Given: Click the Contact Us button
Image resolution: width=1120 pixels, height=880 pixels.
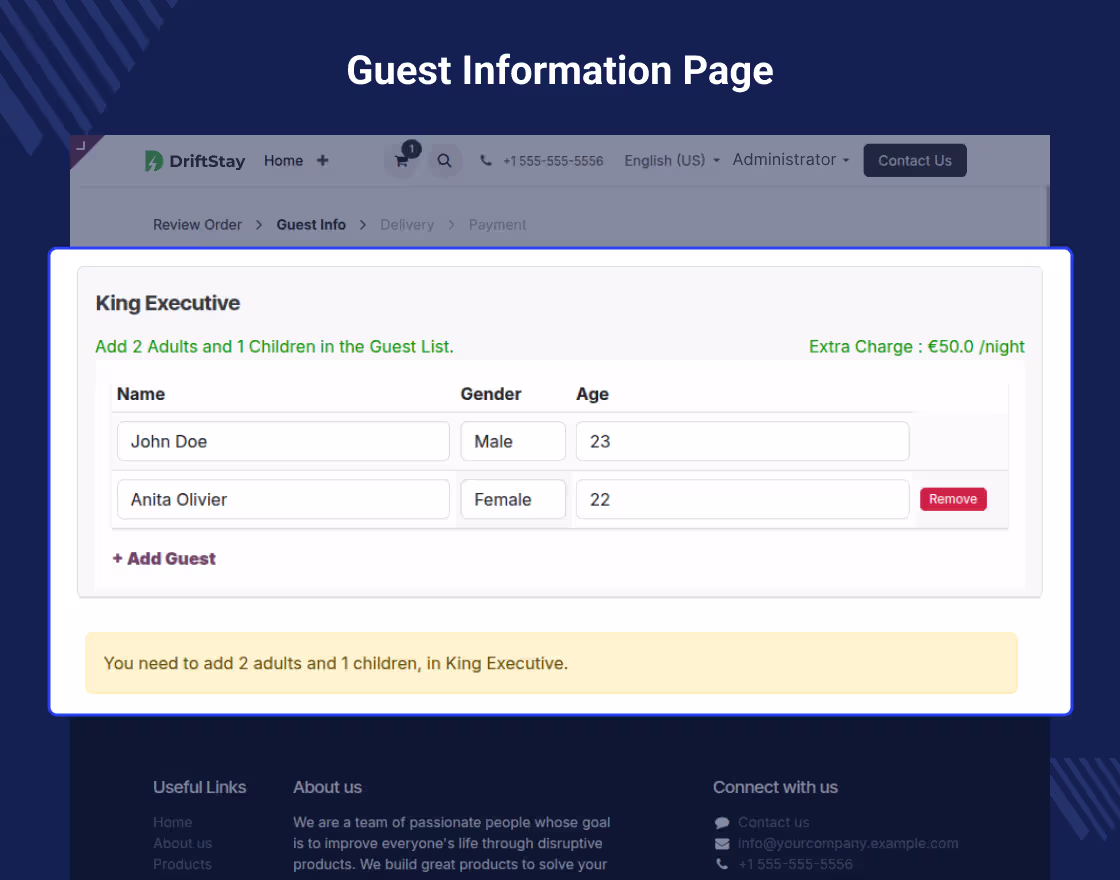Looking at the screenshot, I should click(915, 161).
